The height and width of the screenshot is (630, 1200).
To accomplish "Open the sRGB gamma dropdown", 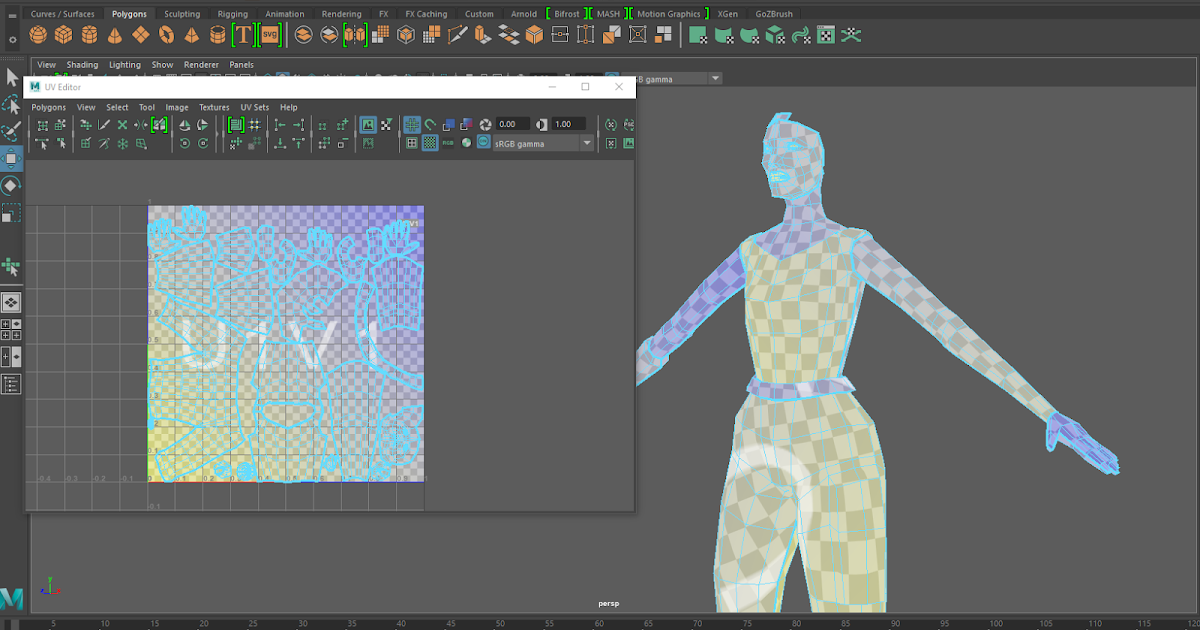I will click(587, 143).
